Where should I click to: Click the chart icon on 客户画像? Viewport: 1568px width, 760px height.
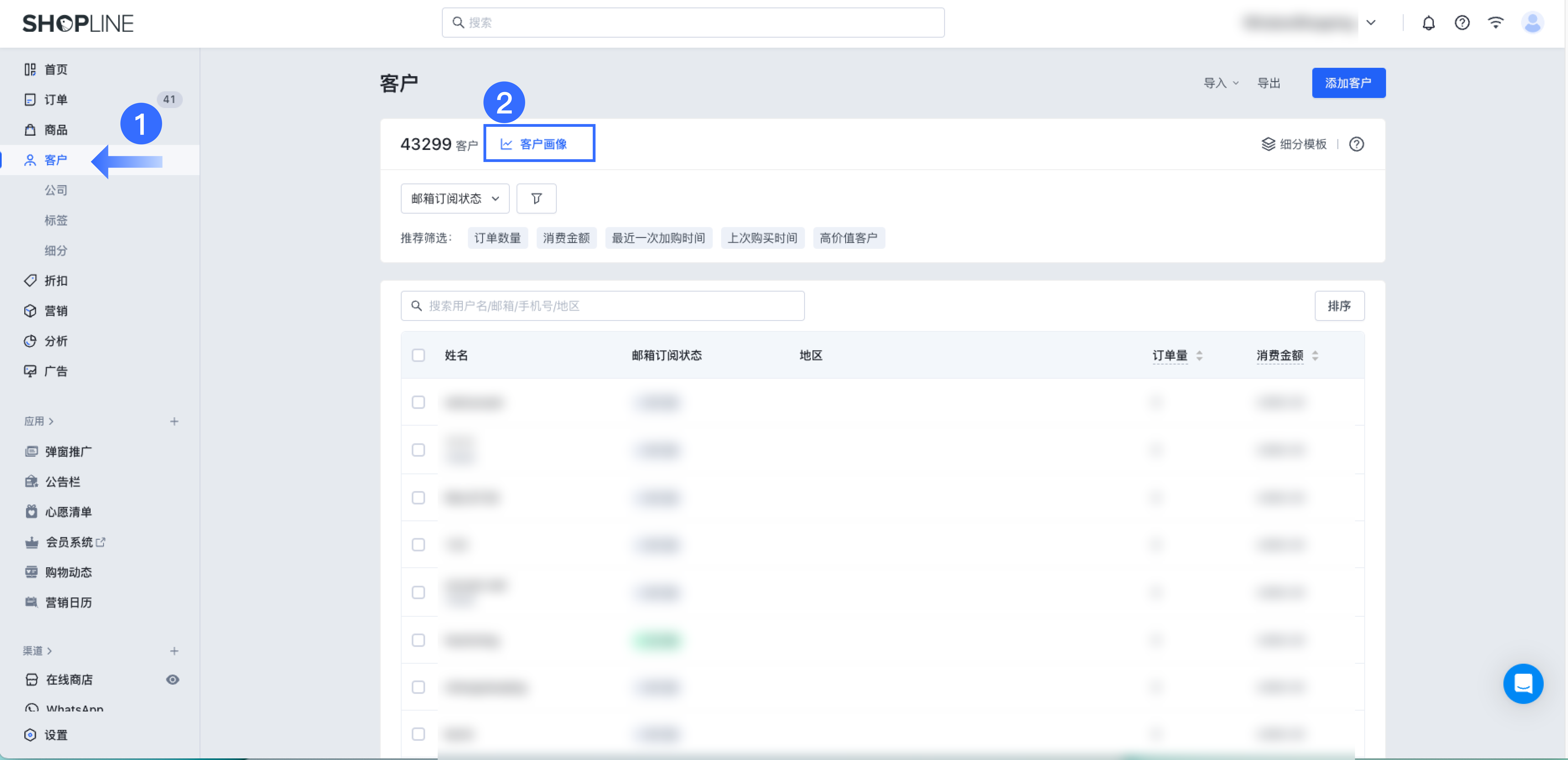pyautogui.click(x=506, y=144)
